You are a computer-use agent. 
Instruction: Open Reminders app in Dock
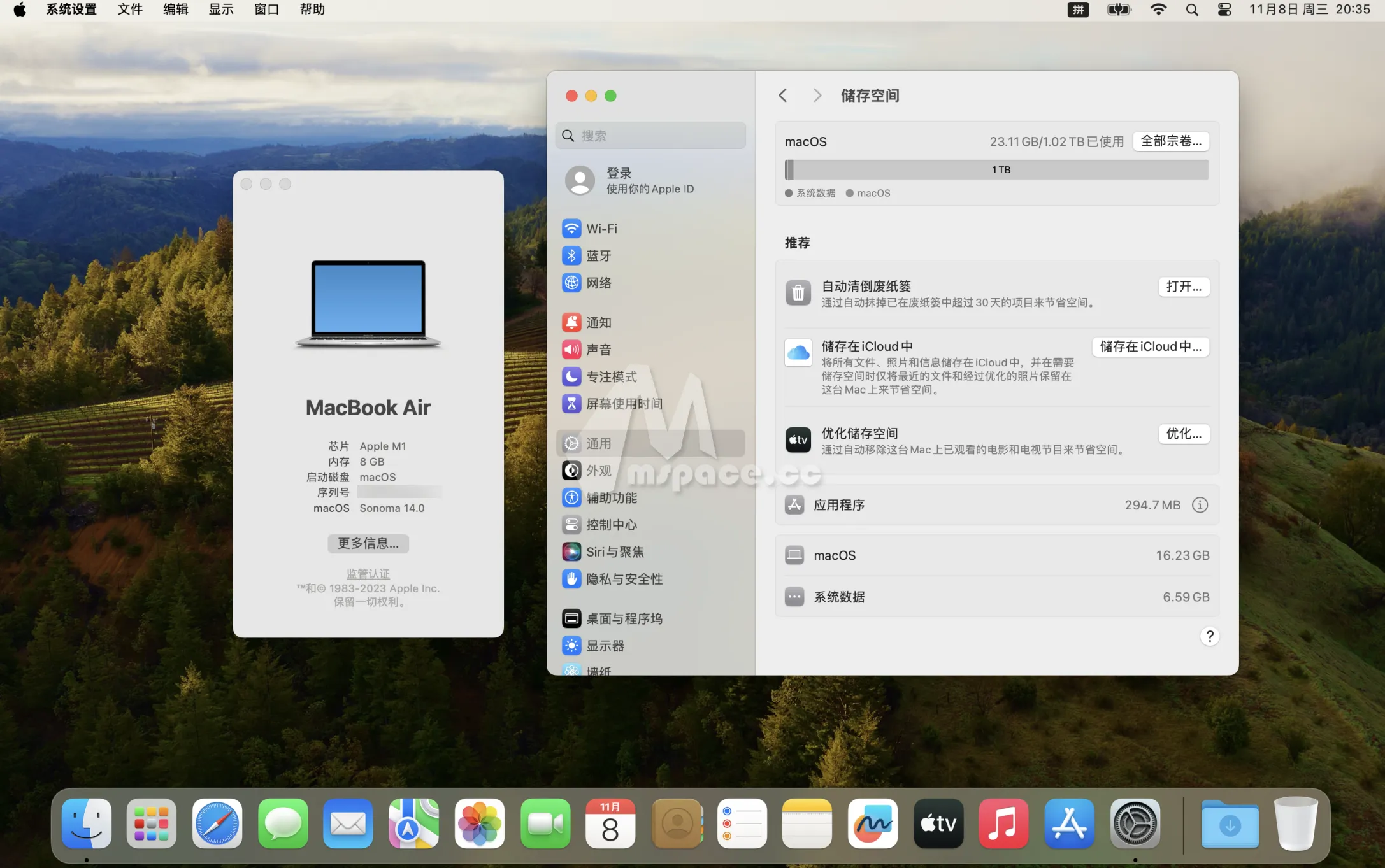pyautogui.click(x=742, y=823)
